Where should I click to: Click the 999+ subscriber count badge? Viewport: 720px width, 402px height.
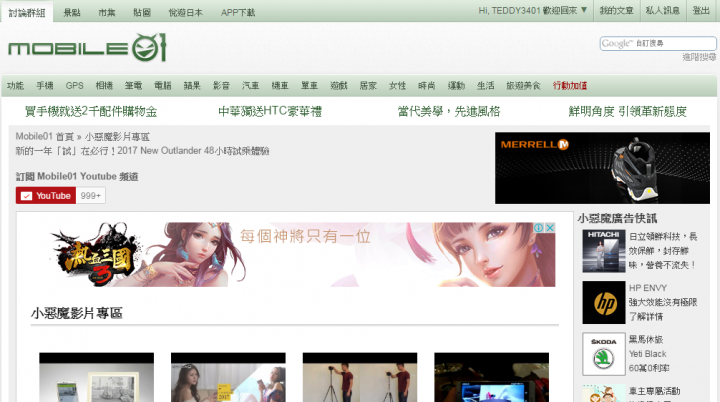click(91, 196)
